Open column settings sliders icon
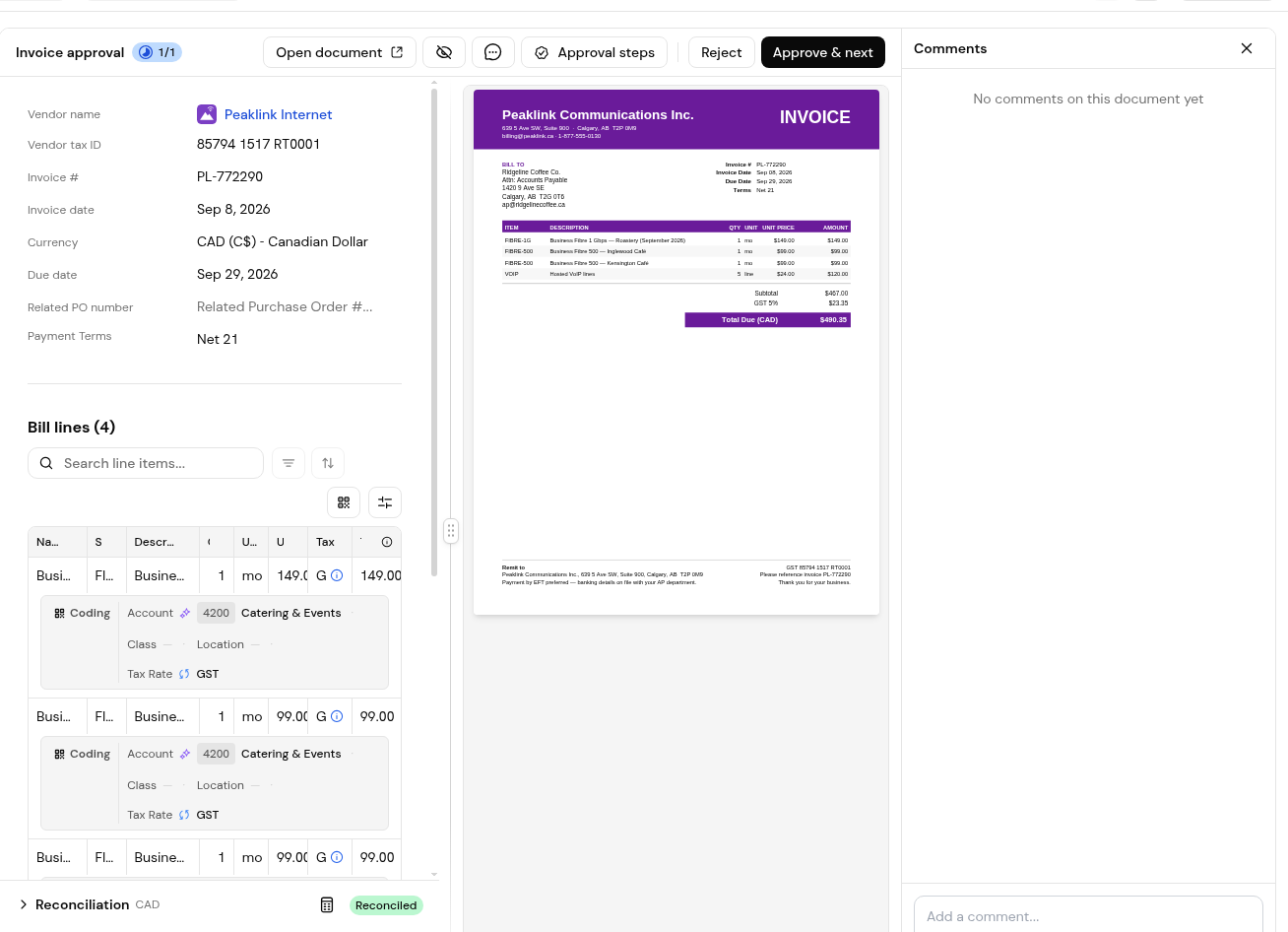The width and height of the screenshot is (1288, 932). click(x=385, y=502)
